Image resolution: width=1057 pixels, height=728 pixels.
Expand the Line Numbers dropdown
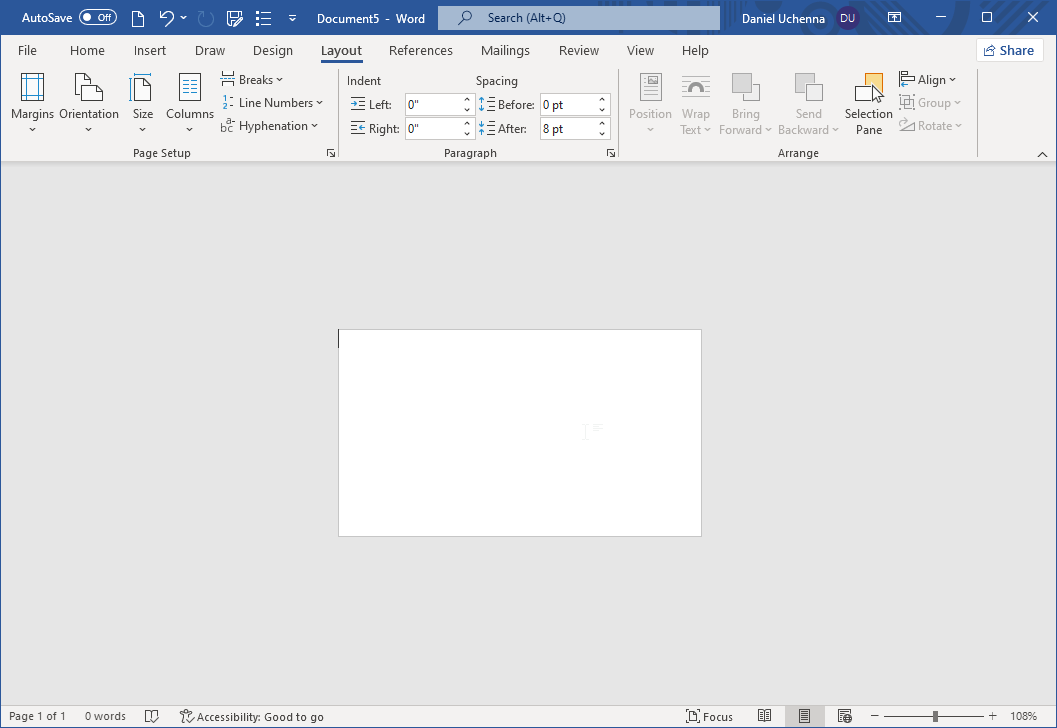pos(272,103)
